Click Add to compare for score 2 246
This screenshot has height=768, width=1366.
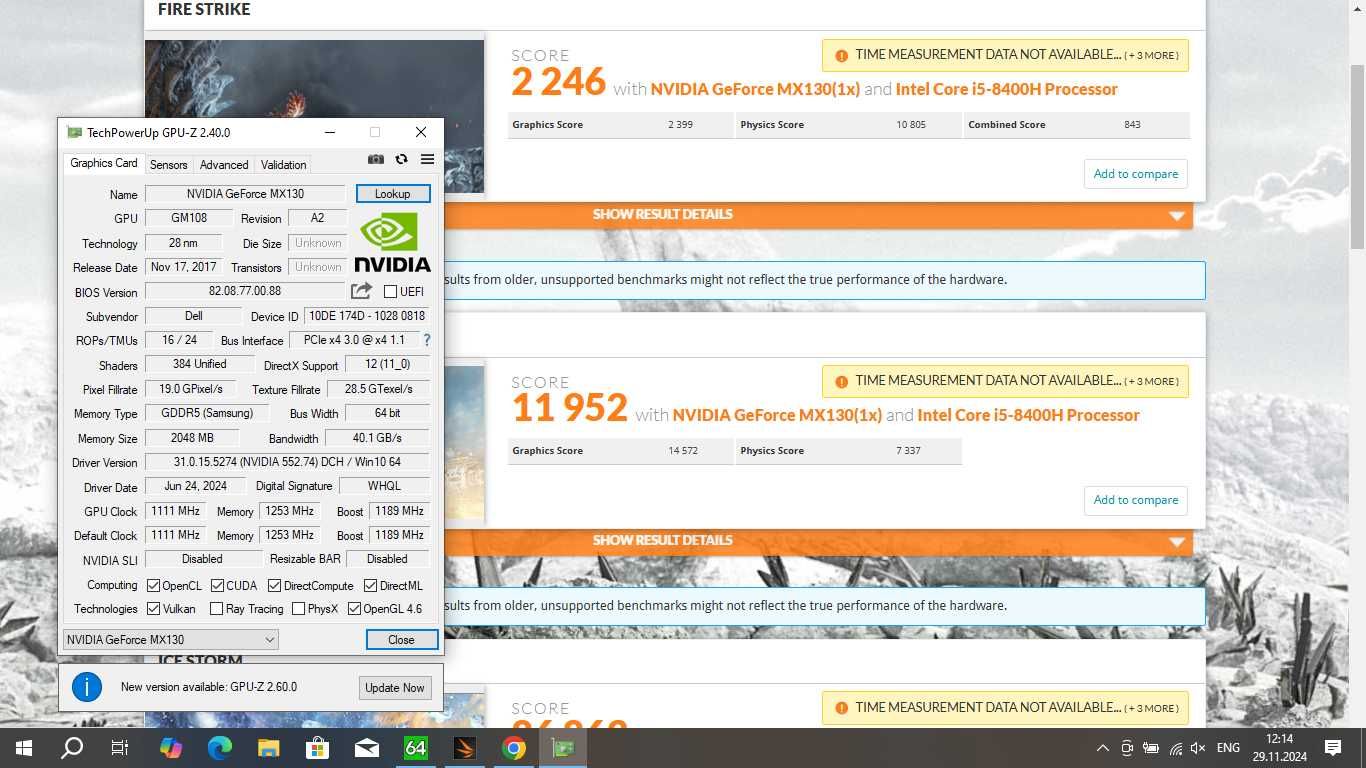click(x=1136, y=174)
